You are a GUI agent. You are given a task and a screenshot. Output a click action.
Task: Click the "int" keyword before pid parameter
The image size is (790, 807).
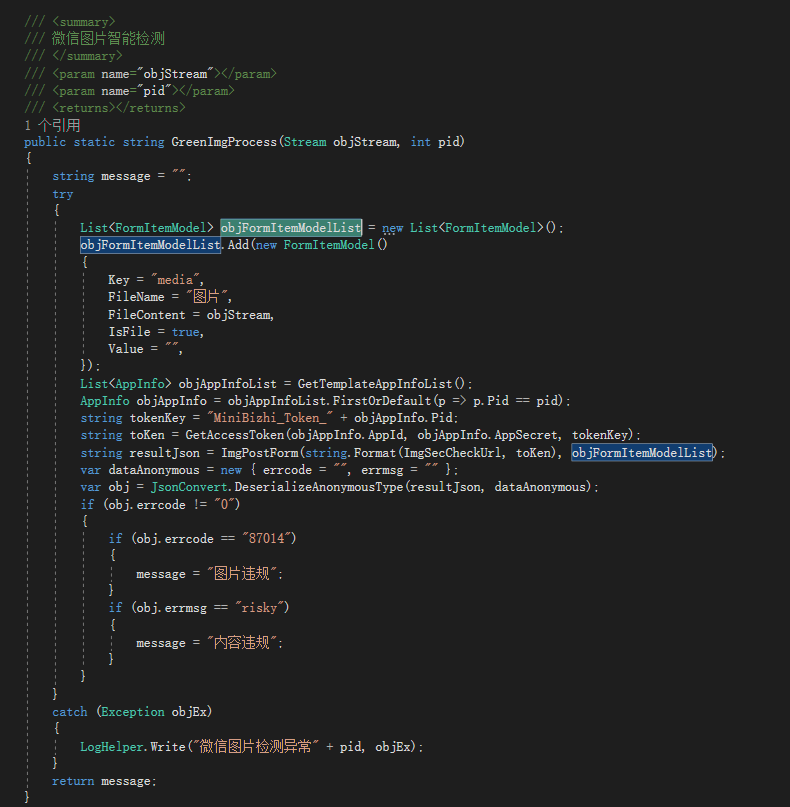click(x=420, y=142)
